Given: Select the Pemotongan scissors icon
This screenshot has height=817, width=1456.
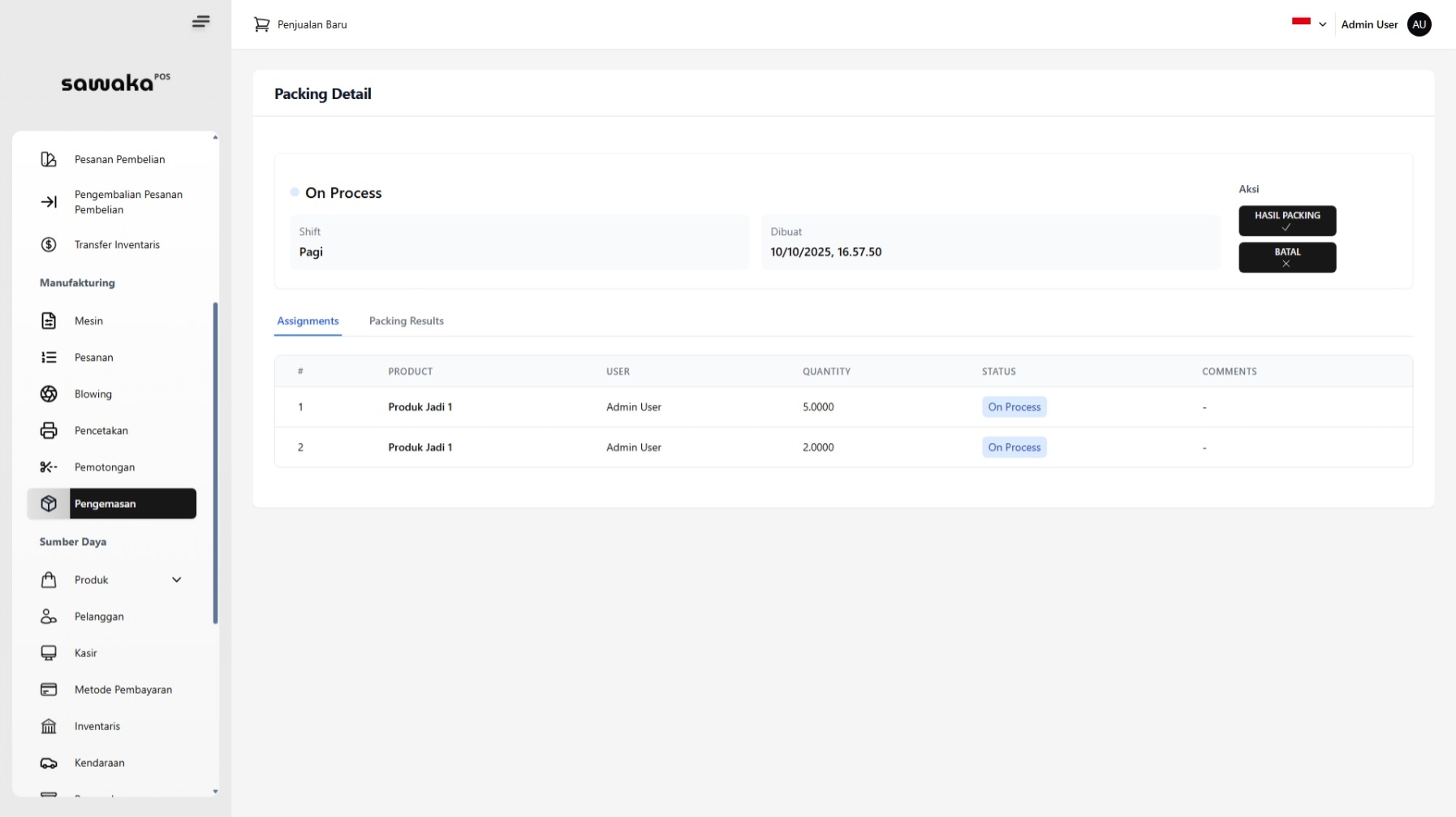Looking at the screenshot, I should (x=49, y=467).
